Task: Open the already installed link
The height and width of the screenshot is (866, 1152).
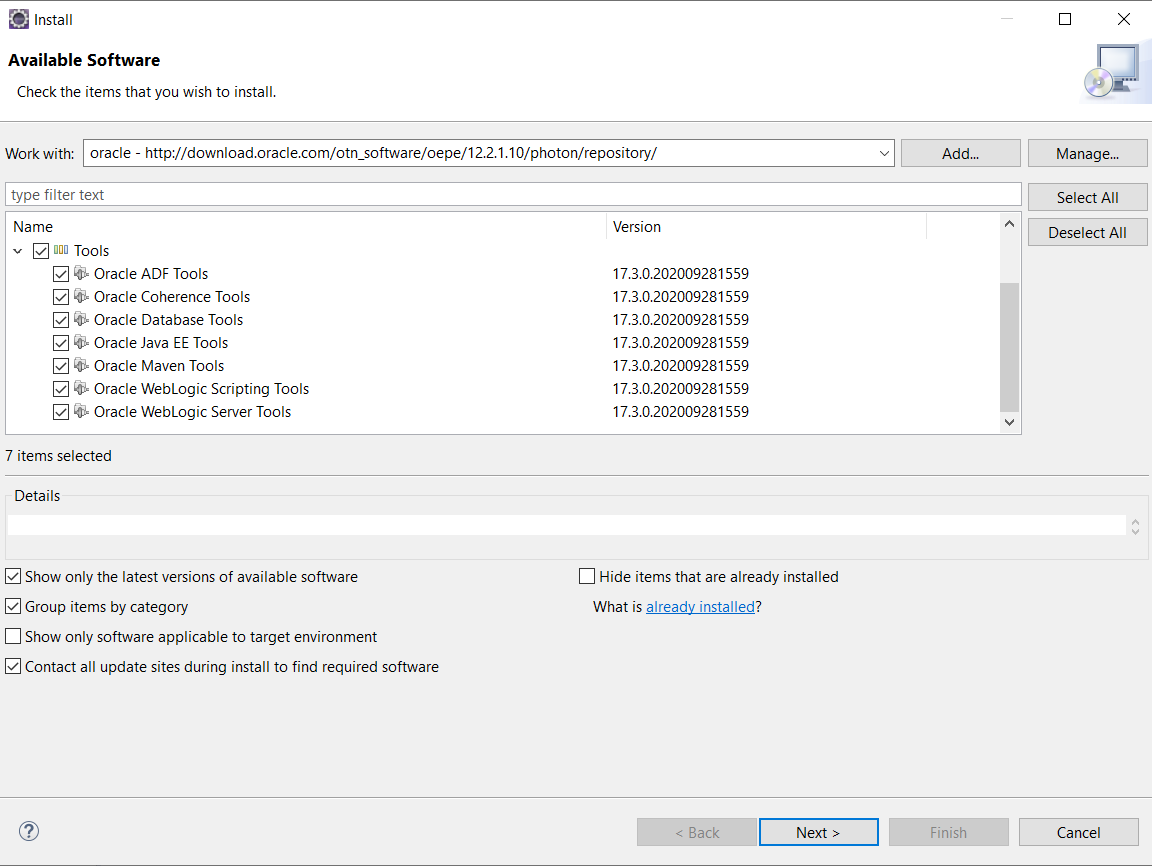Action: 700,607
